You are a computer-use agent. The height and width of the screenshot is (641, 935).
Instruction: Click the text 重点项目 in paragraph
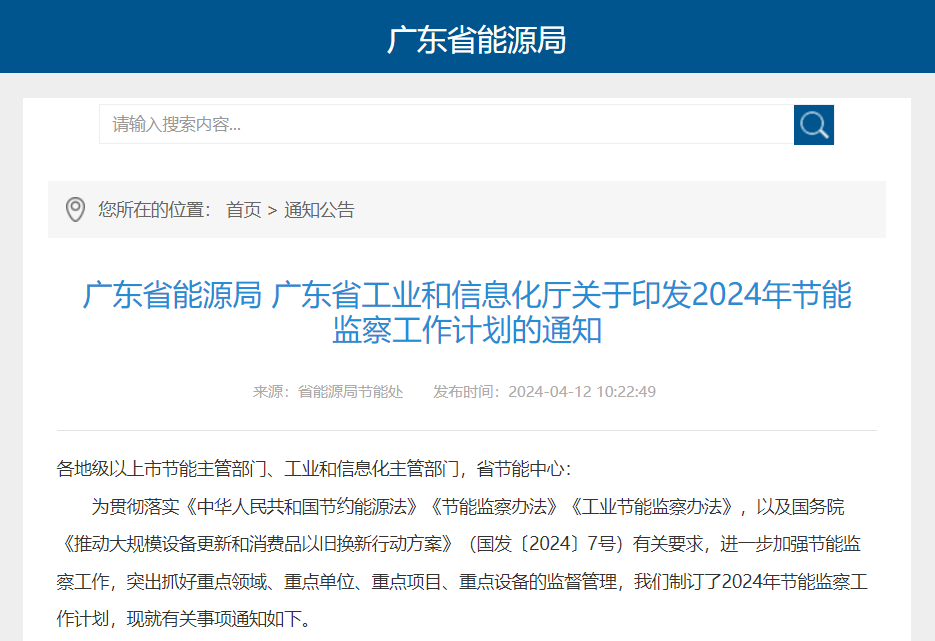[x=406, y=581]
